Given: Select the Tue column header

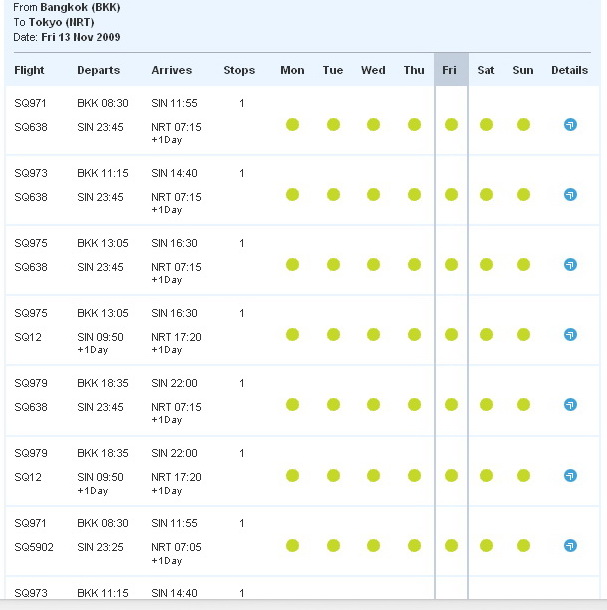Looking at the screenshot, I should click(333, 70).
